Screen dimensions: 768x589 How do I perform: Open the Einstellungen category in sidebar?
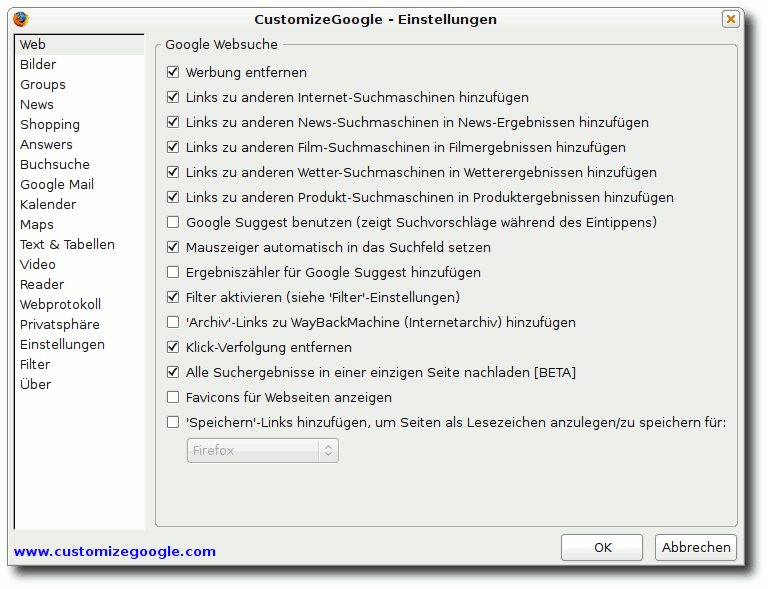(80, 345)
